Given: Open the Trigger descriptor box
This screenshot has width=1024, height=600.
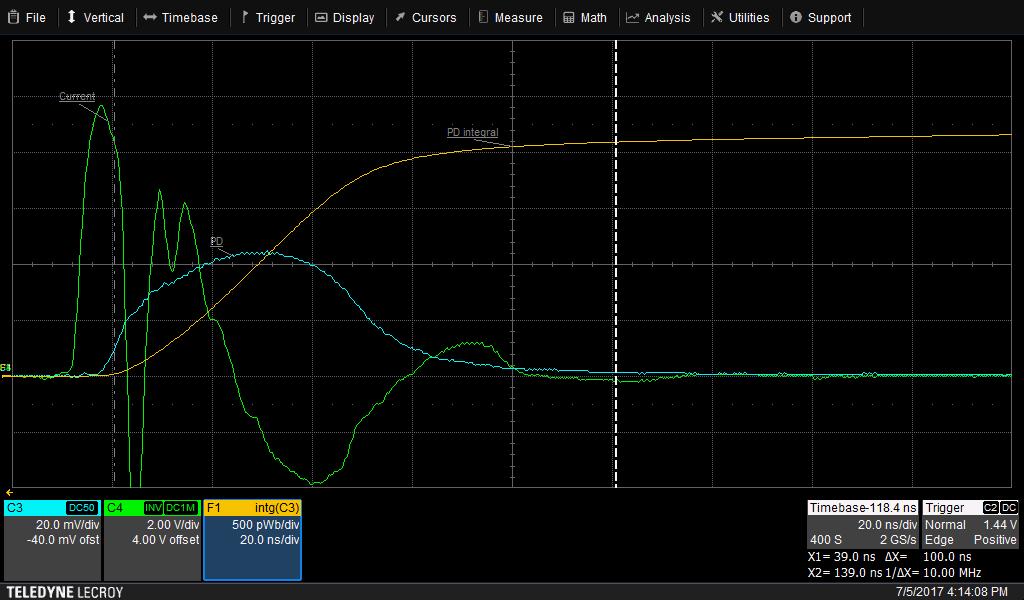Looking at the screenshot, I should coord(970,524).
